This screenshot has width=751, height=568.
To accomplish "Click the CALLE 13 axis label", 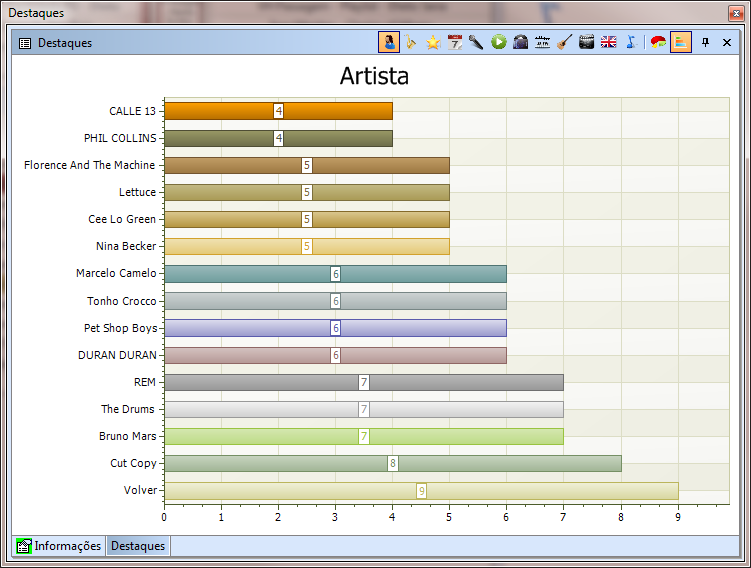I will pyautogui.click(x=133, y=111).
